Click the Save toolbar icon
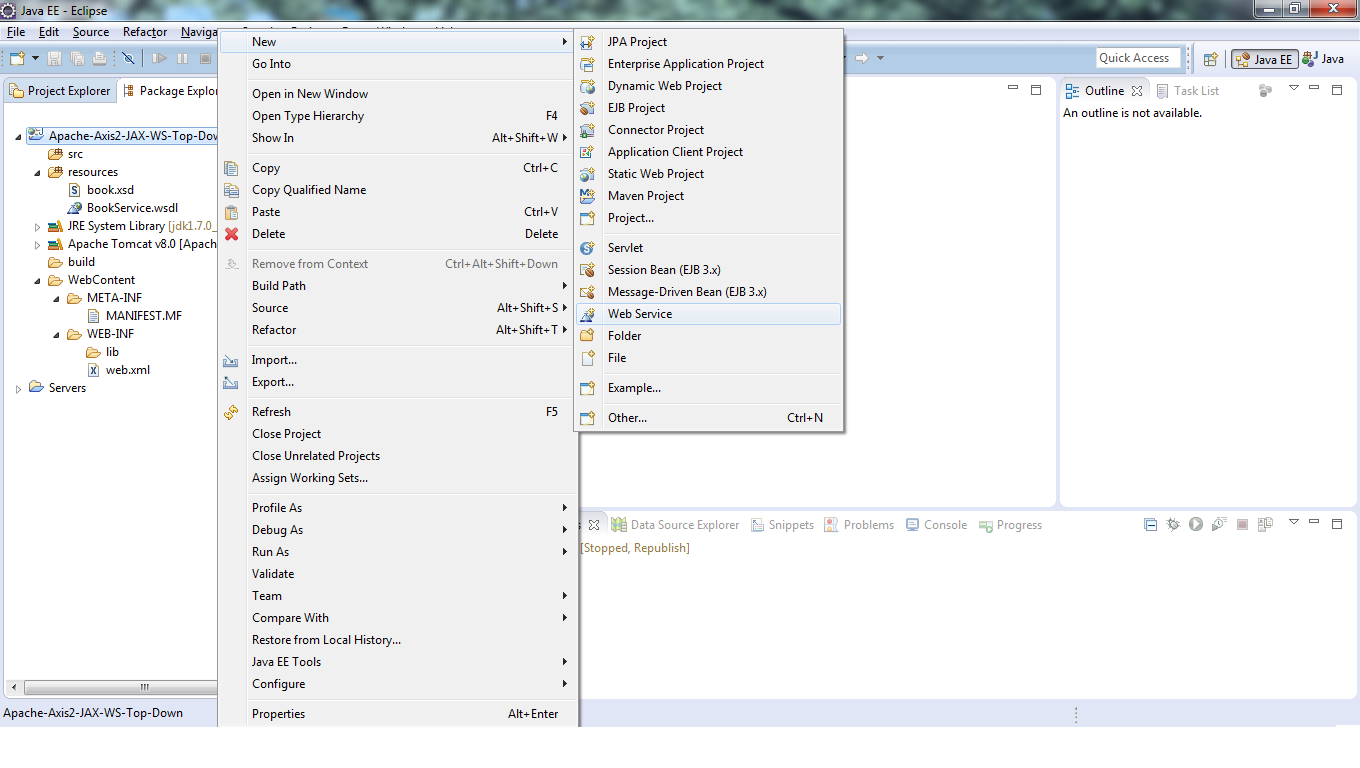The width and height of the screenshot is (1360, 768). tap(54, 59)
